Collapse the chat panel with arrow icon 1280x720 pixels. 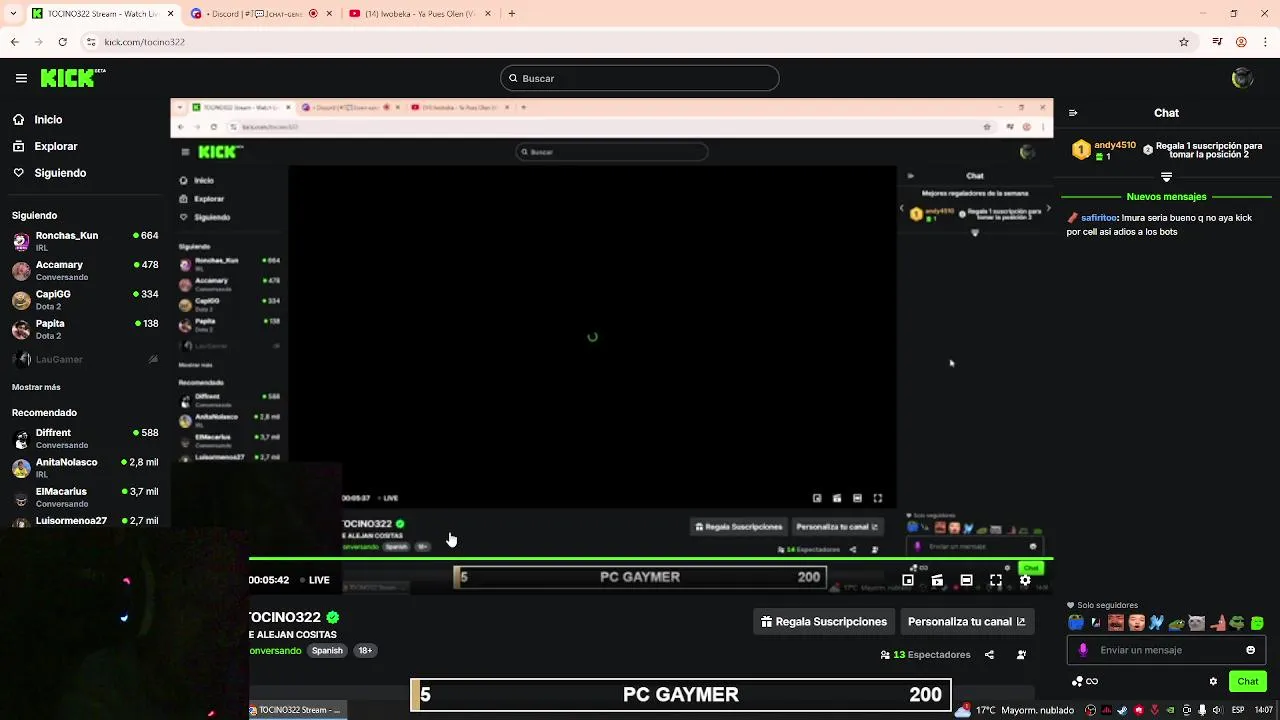pyautogui.click(x=1073, y=113)
